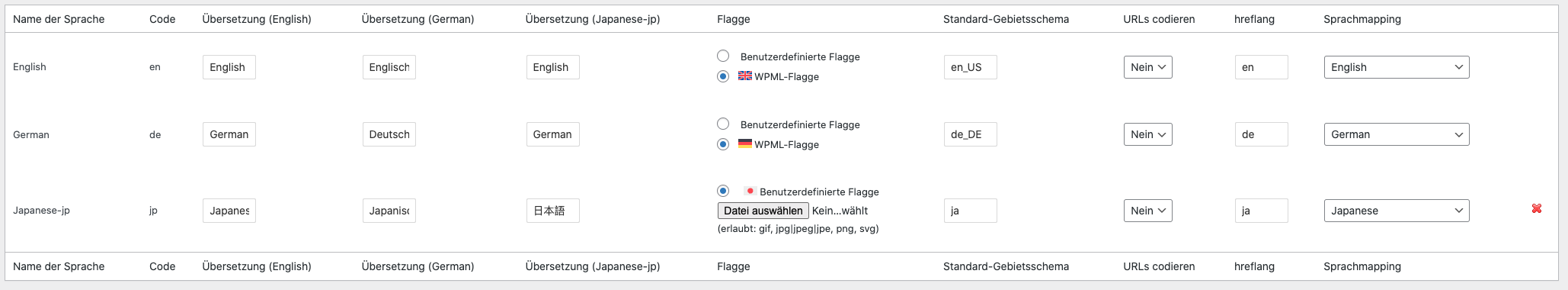Viewport: 1568px width, 290px height.
Task: Click the en_US Standard-Gebietsschema field
Action: pyautogui.click(x=970, y=67)
